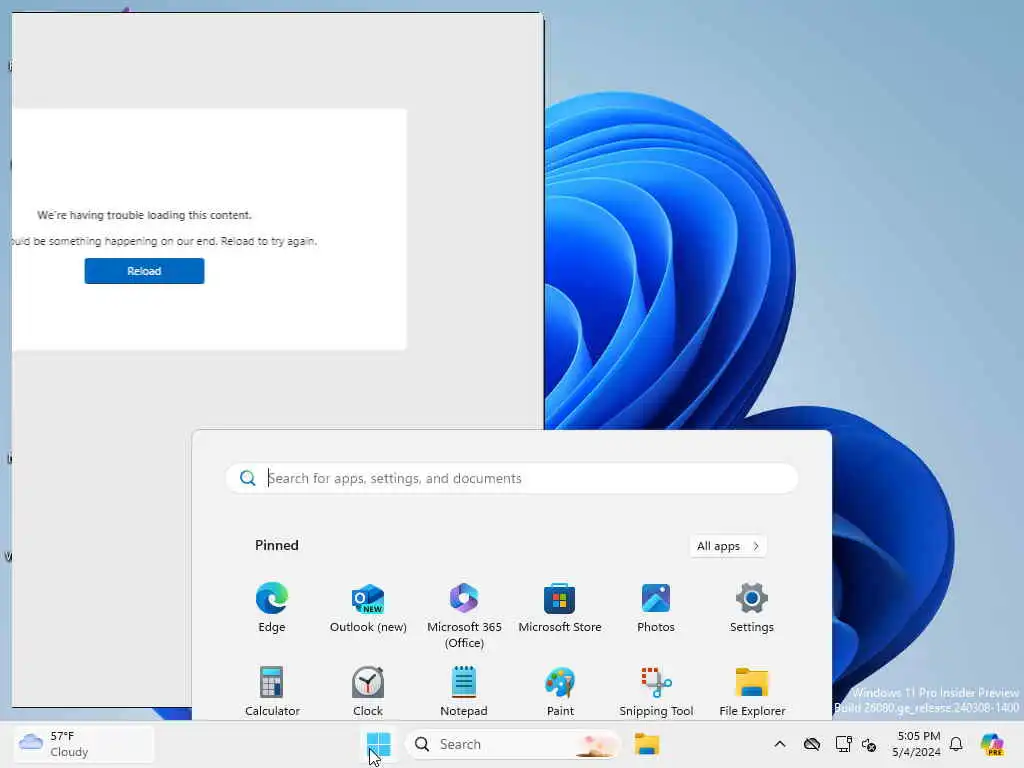1024x768 pixels.
Task: Click the magnifier icon in Start search box
Action: (248, 478)
